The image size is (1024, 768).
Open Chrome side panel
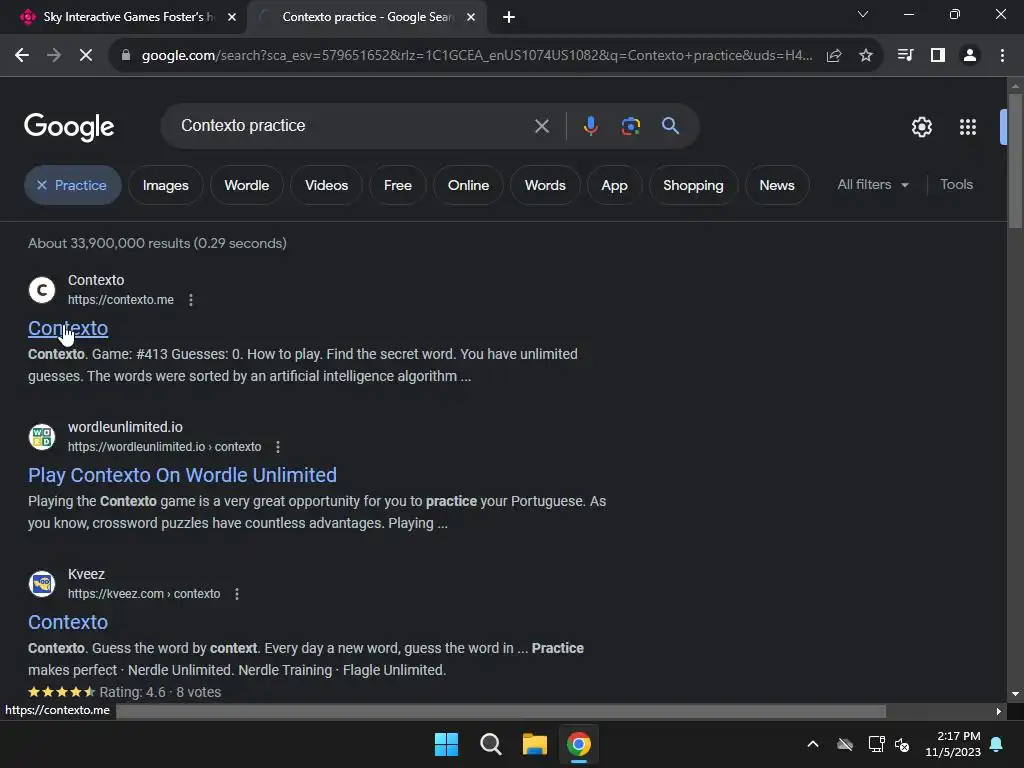(938, 56)
